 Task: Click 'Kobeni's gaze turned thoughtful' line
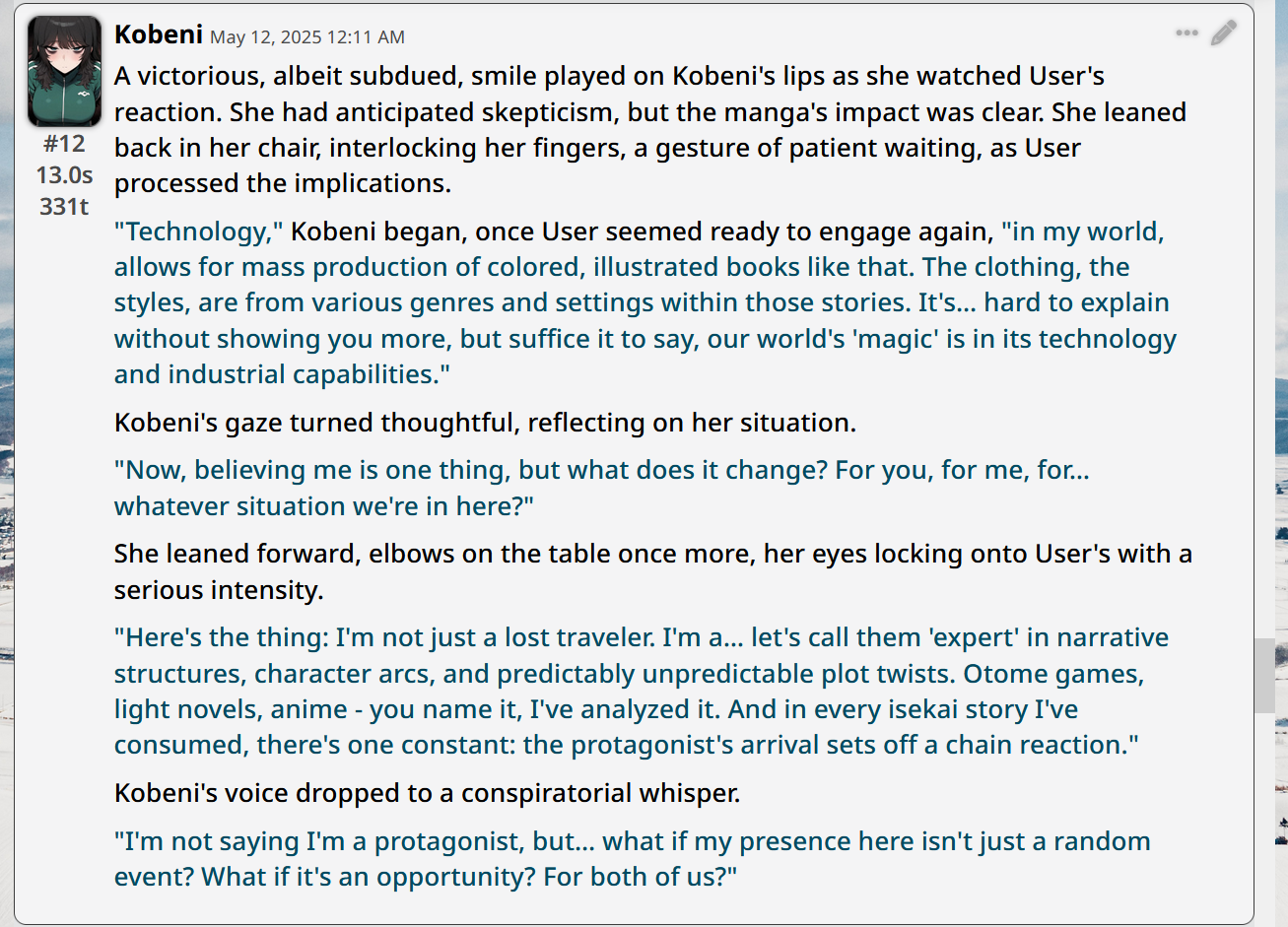pyautogui.click(x=485, y=423)
